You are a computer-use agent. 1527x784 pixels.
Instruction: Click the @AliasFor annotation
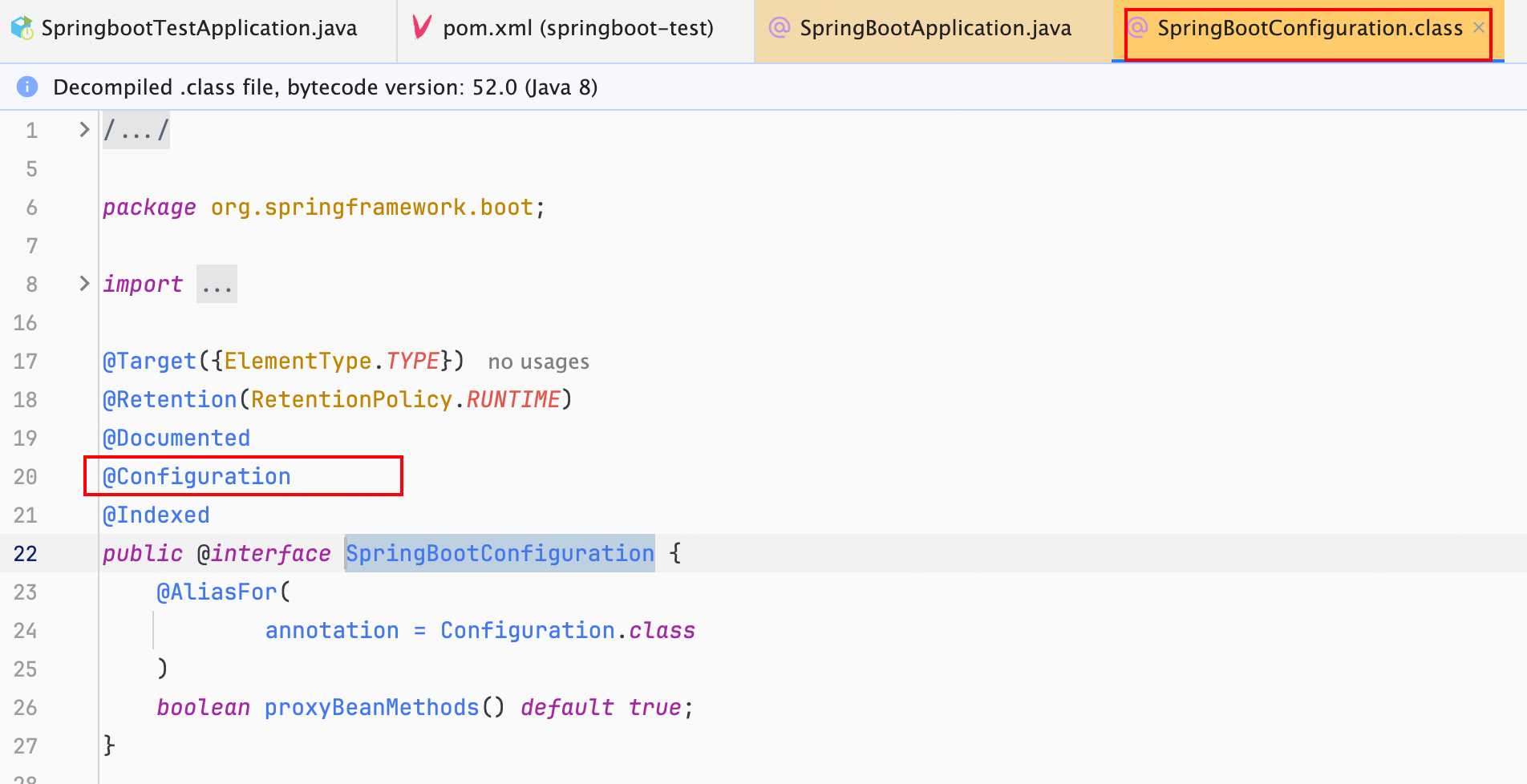pyautogui.click(x=217, y=592)
